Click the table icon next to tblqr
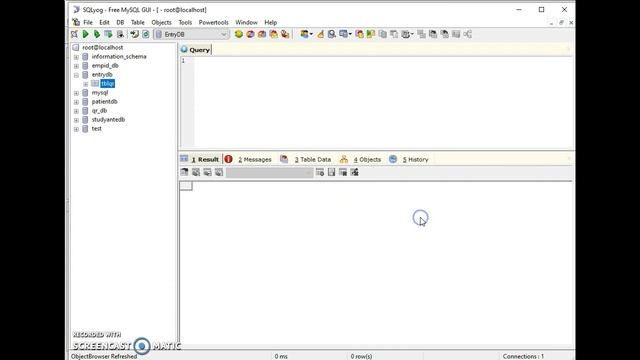This screenshot has width=640, height=360. (95, 83)
